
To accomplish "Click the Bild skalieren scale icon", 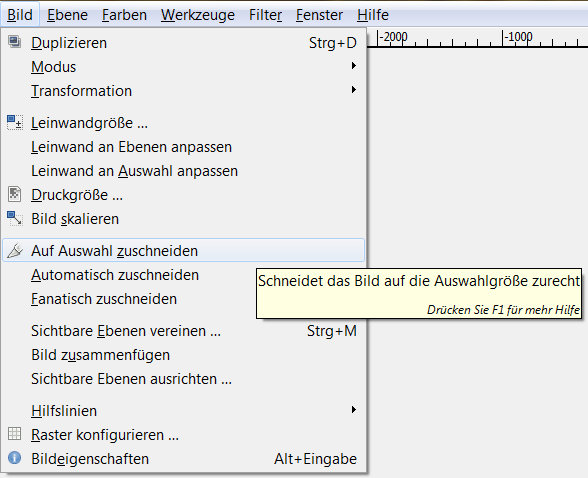I will pyautogui.click(x=15, y=218).
